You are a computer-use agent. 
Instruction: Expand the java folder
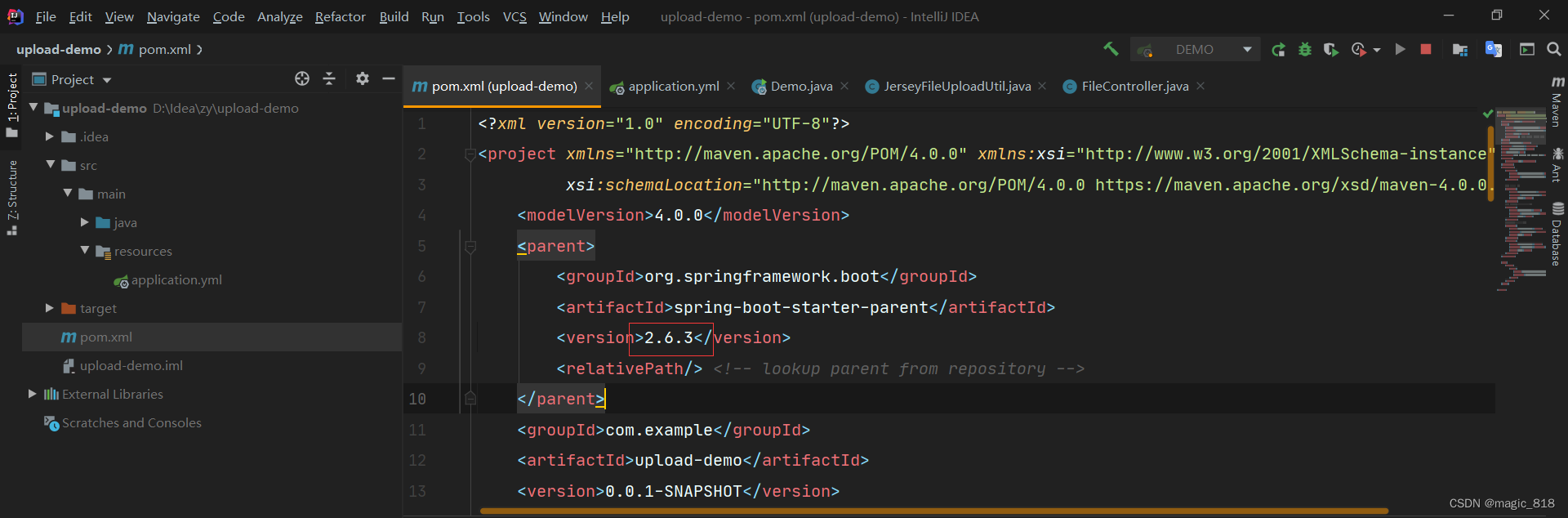85,222
